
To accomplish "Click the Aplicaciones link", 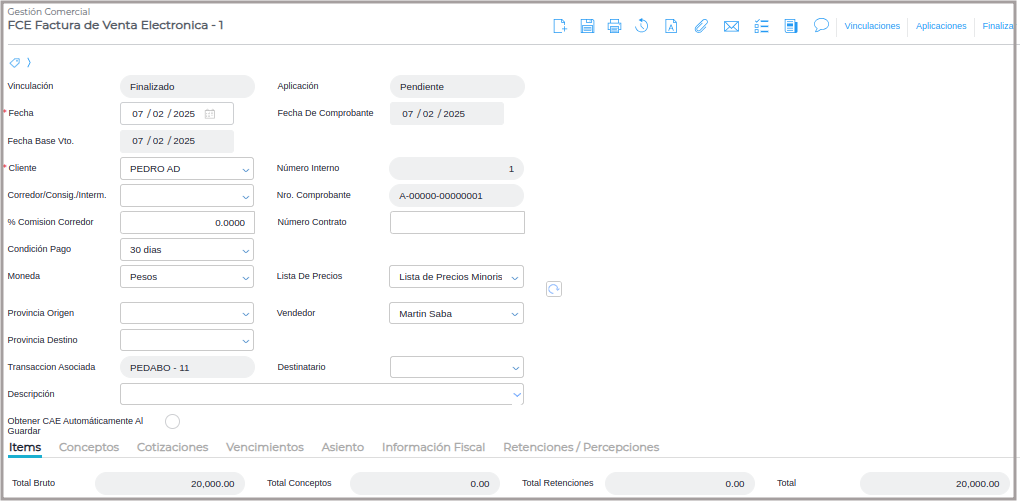I will (x=941, y=26).
